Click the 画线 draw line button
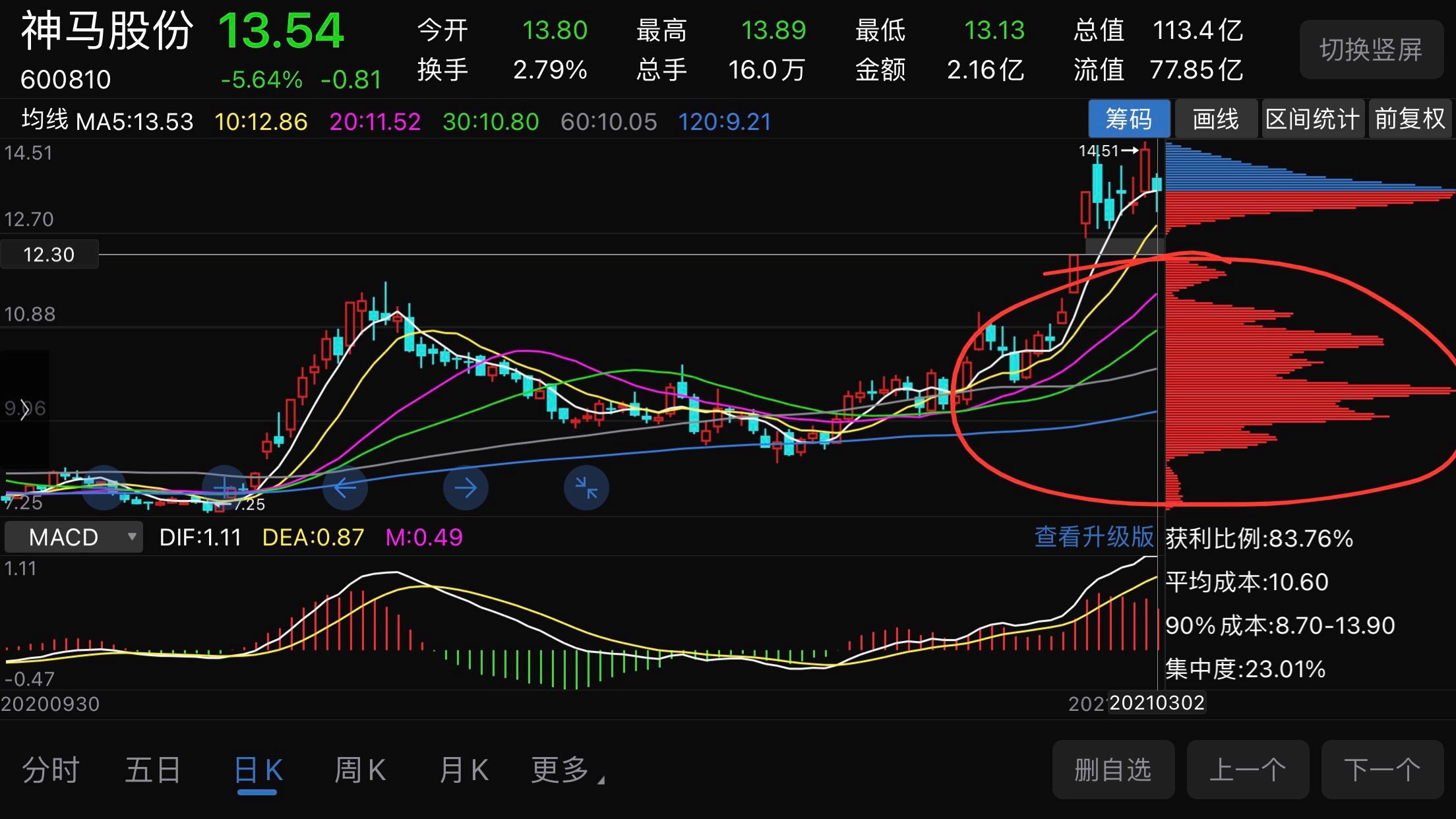 point(1215,119)
